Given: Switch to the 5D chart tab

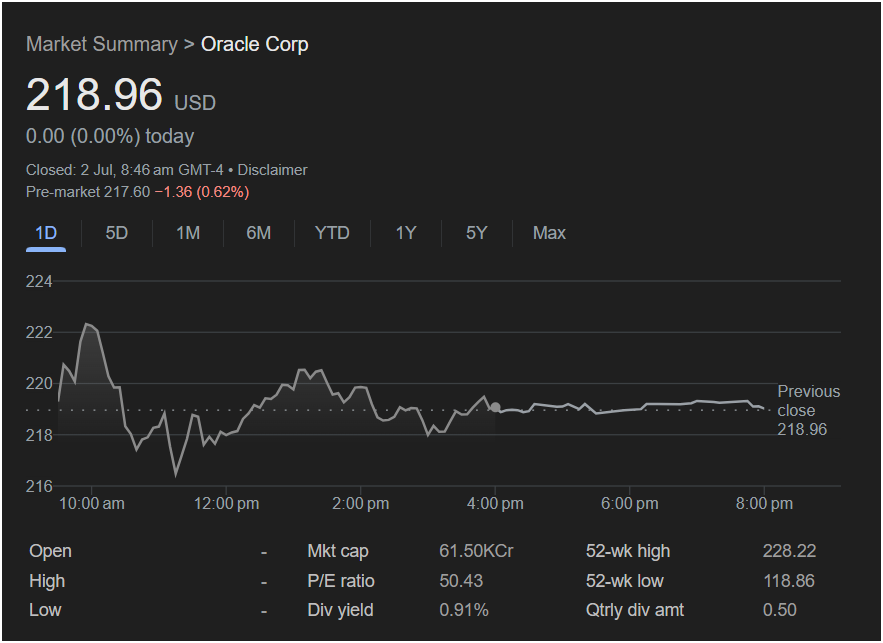Looking at the screenshot, I should point(117,233).
